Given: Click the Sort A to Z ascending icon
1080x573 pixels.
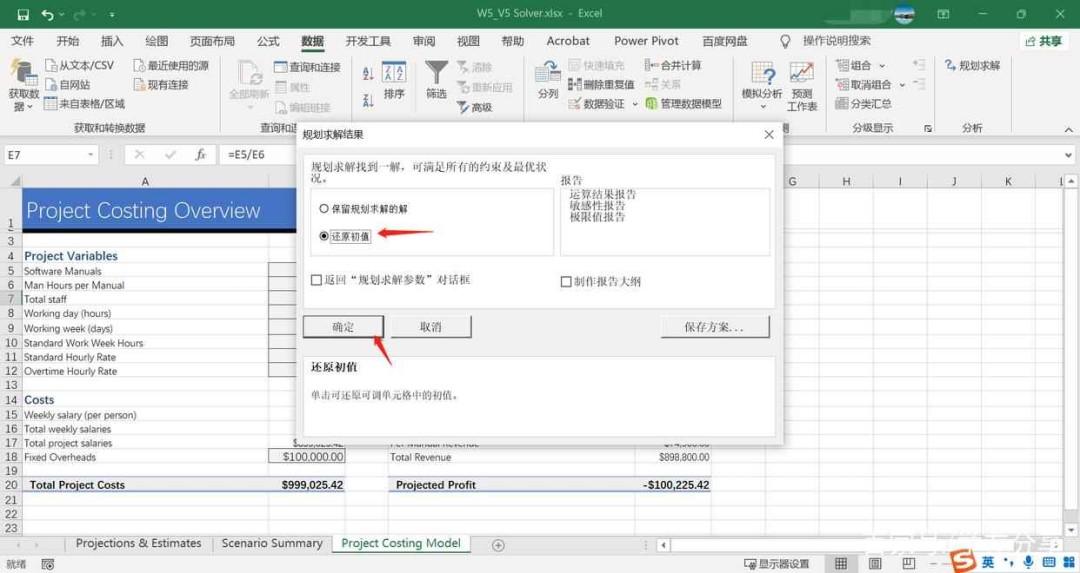Looking at the screenshot, I should tap(368, 73).
